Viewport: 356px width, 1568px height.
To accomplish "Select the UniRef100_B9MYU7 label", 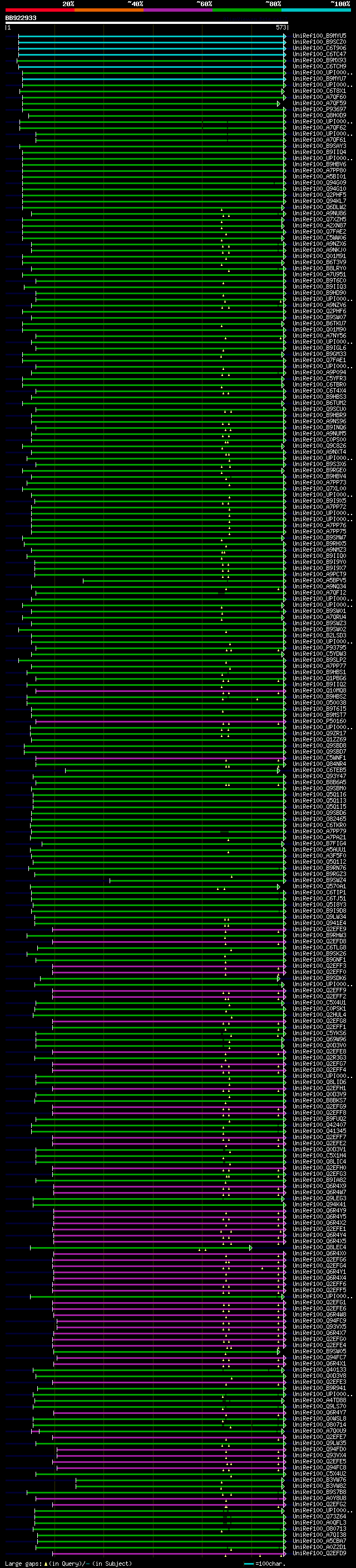I will (319, 78).
